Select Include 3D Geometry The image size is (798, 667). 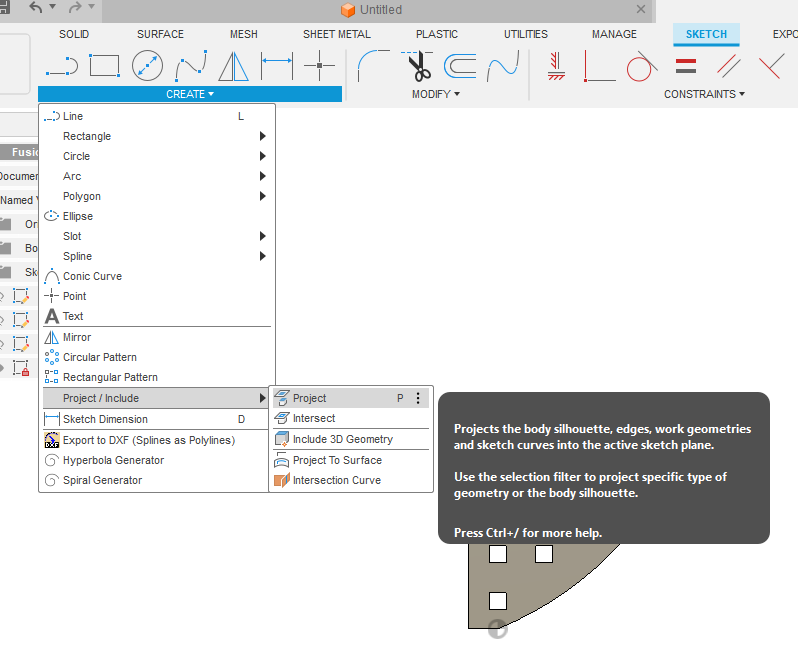tap(351, 439)
